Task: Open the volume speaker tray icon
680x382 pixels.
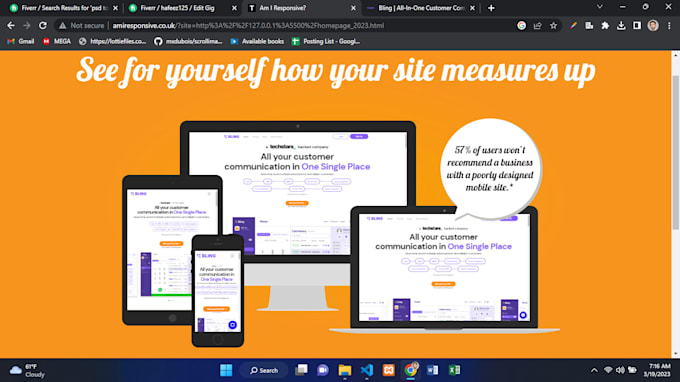Action: click(620, 370)
